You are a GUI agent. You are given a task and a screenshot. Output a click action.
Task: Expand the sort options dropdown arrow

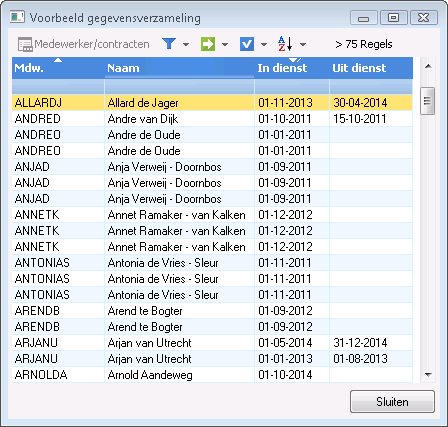click(303, 44)
